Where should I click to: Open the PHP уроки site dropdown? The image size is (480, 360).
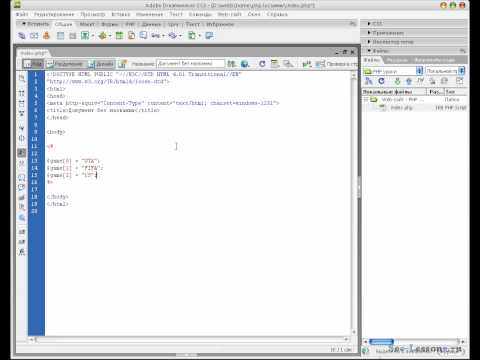(x=419, y=71)
